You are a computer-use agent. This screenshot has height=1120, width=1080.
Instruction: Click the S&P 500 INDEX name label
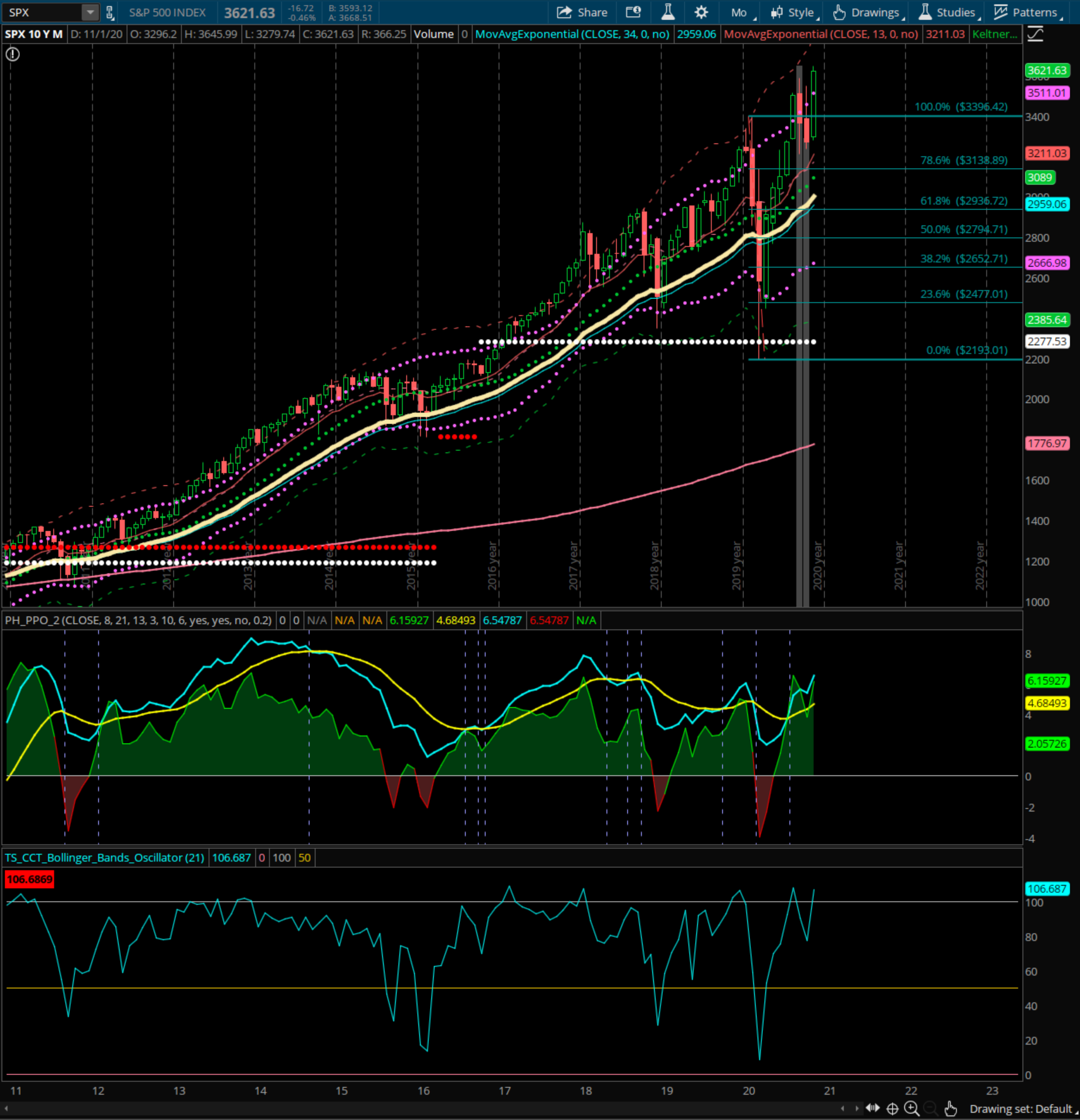click(167, 13)
